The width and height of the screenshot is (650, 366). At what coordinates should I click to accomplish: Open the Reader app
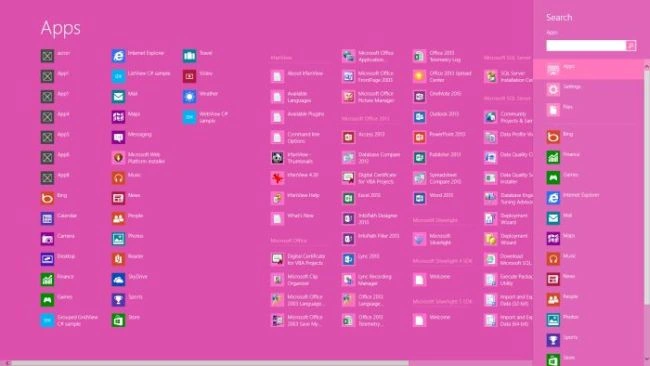coord(128,259)
